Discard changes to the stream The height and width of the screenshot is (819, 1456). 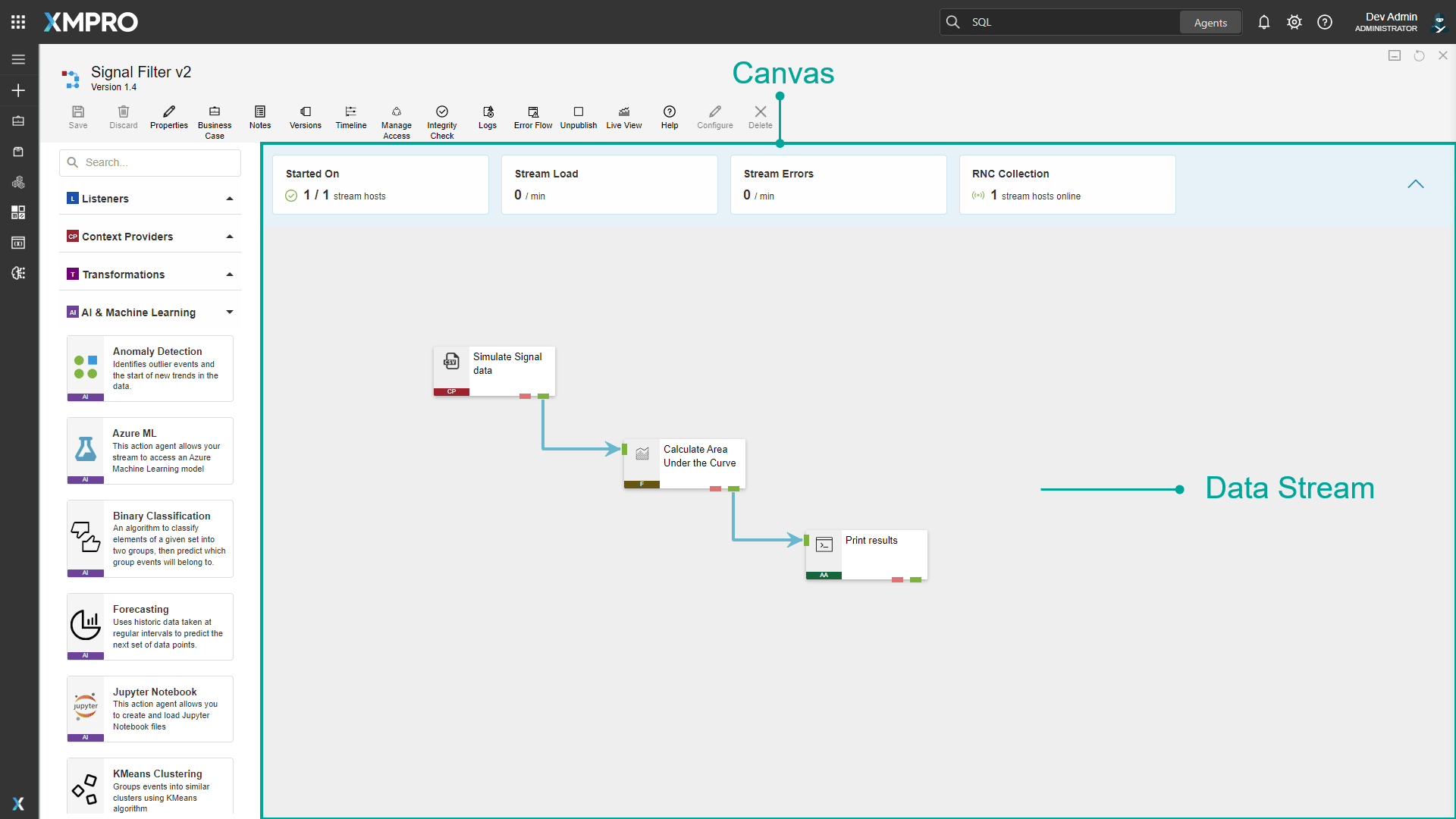click(123, 118)
